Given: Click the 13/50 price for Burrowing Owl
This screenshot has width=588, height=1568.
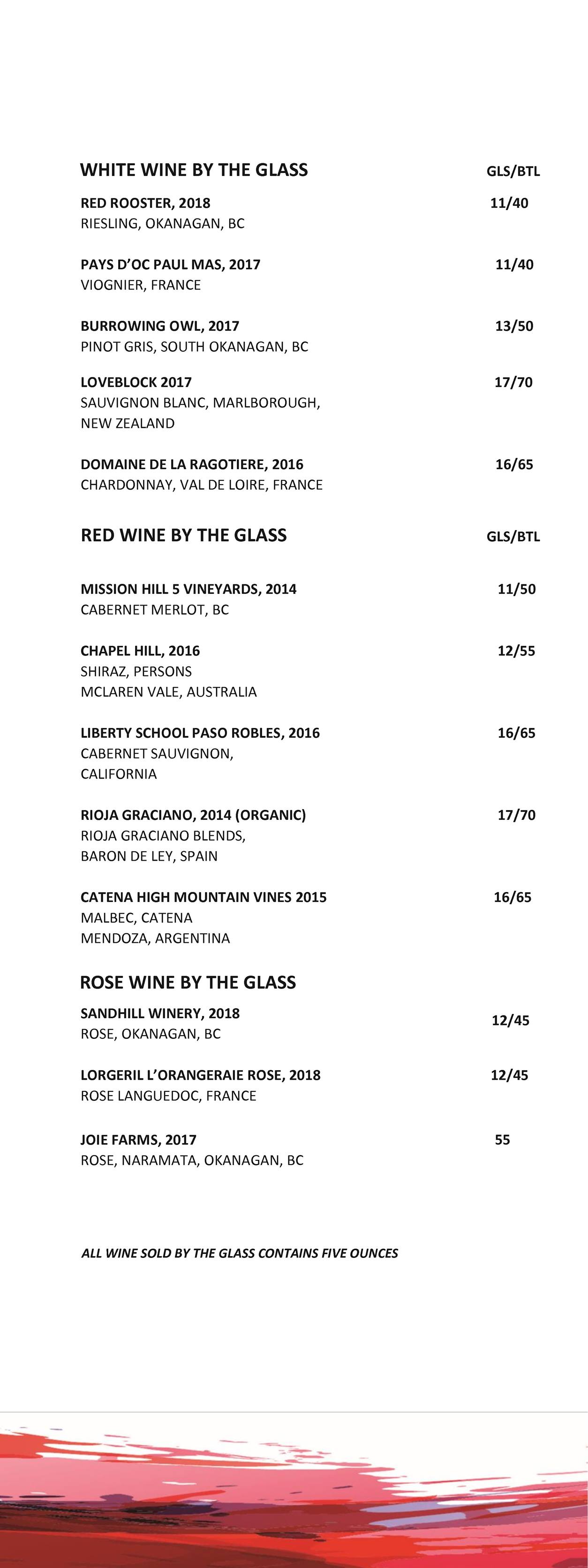Looking at the screenshot, I should 514,326.
